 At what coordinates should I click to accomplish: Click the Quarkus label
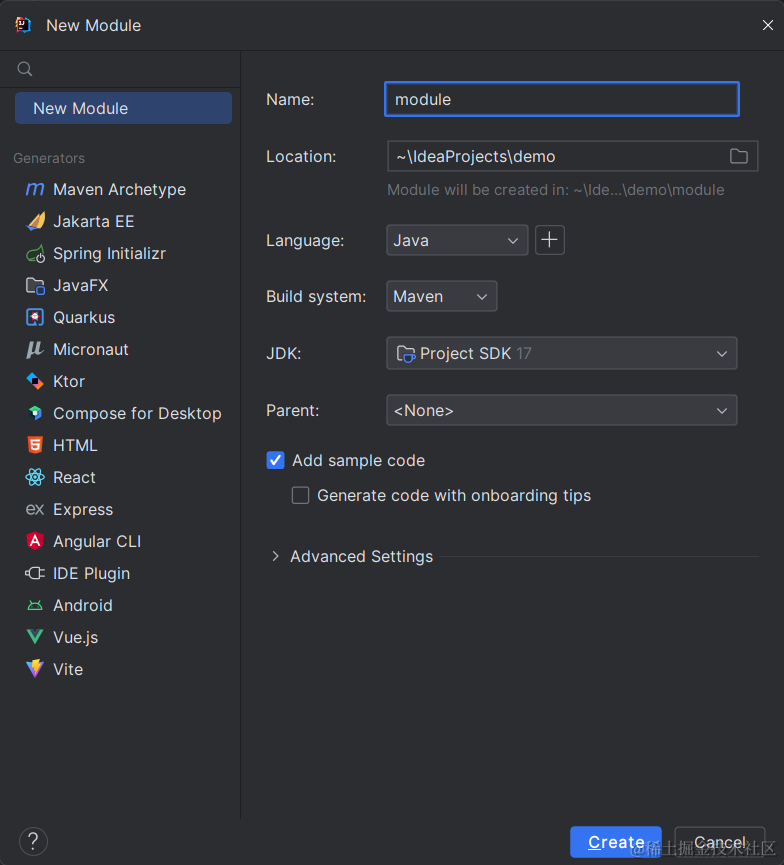(x=84, y=317)
